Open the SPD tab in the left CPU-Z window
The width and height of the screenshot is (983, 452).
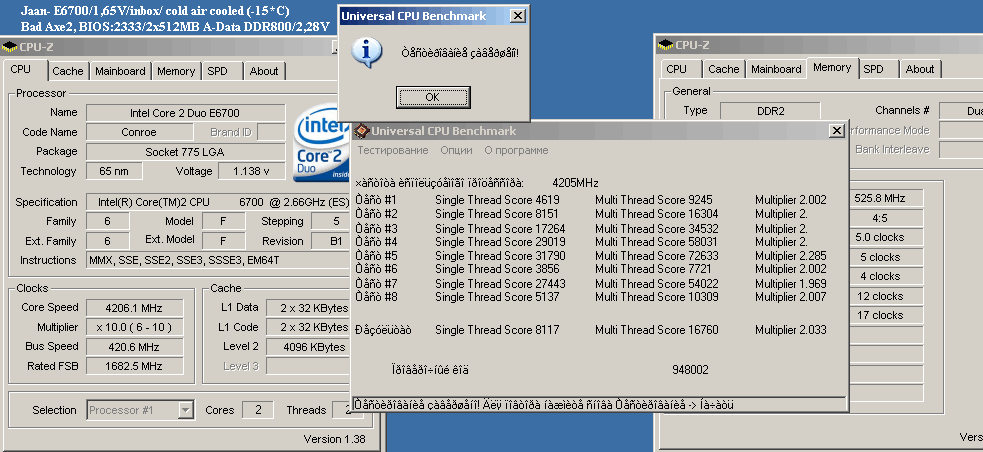point(217,71)
